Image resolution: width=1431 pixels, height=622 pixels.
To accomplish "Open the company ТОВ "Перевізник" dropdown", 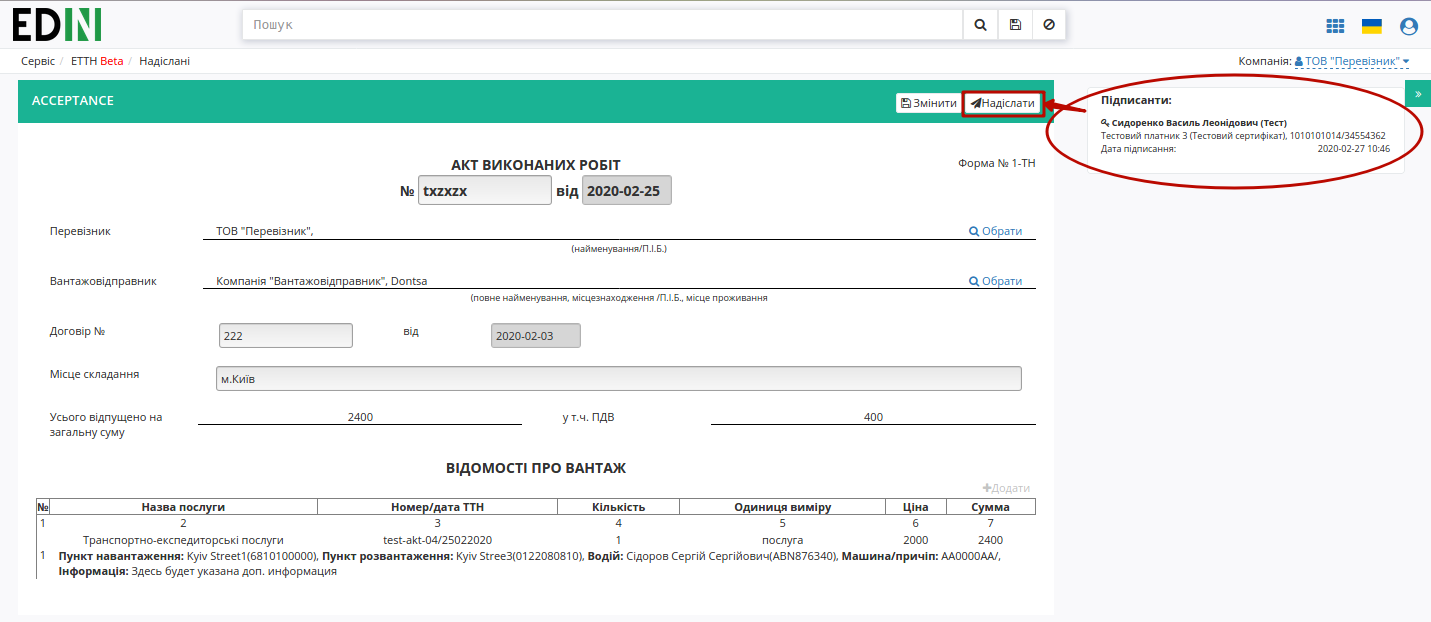I will point(1352,62).
